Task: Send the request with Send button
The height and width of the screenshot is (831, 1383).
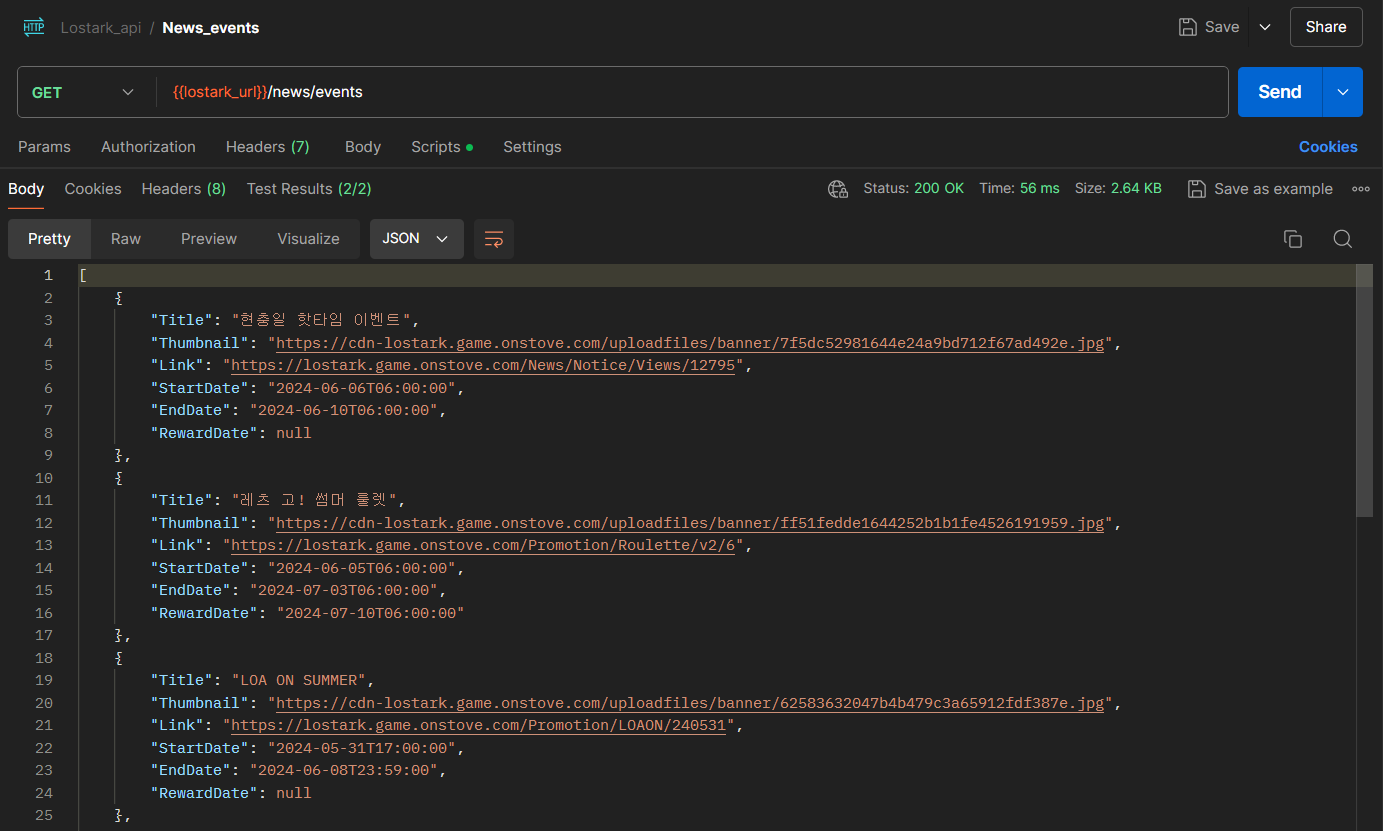Action: coord(1280,92)
